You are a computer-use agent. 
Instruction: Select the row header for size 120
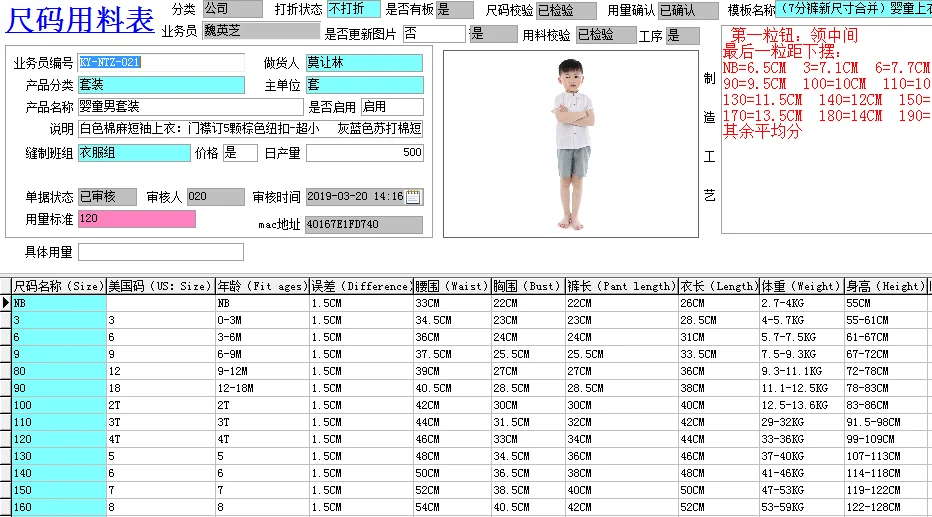pyautogui.click(x=5, y=439)
